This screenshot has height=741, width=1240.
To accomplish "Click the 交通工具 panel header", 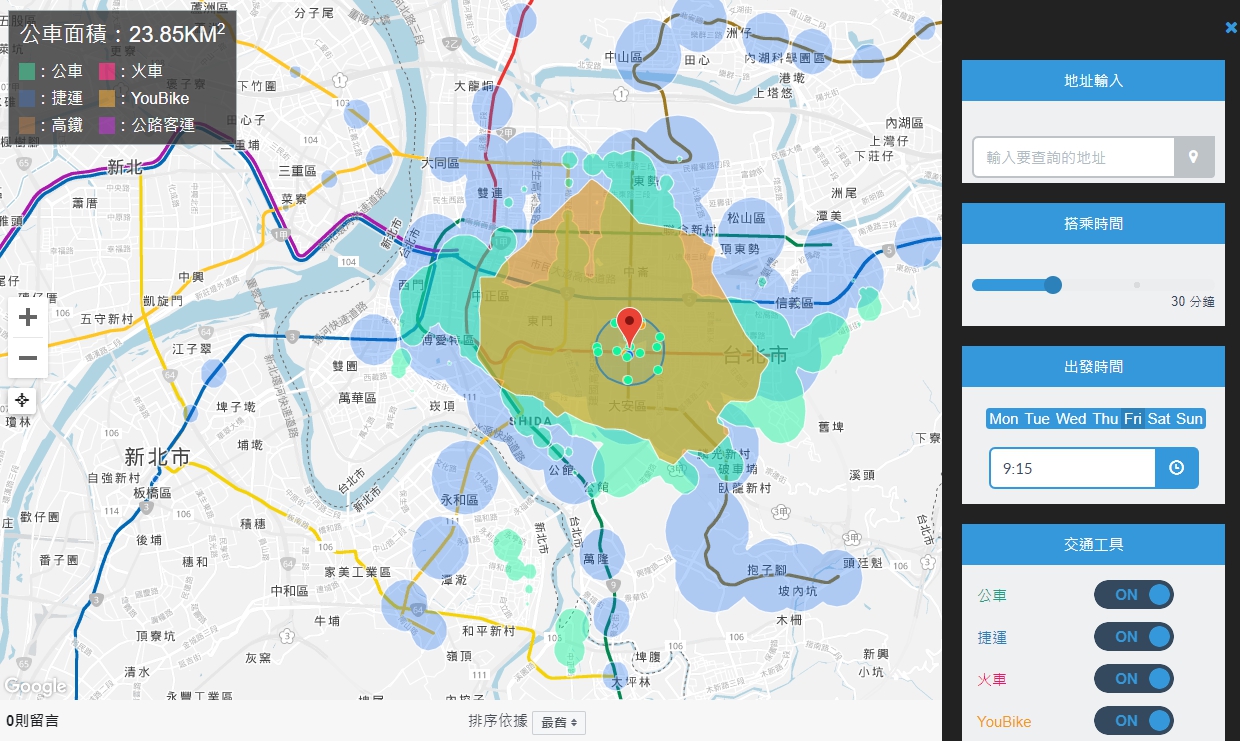I will [1093, 544].
